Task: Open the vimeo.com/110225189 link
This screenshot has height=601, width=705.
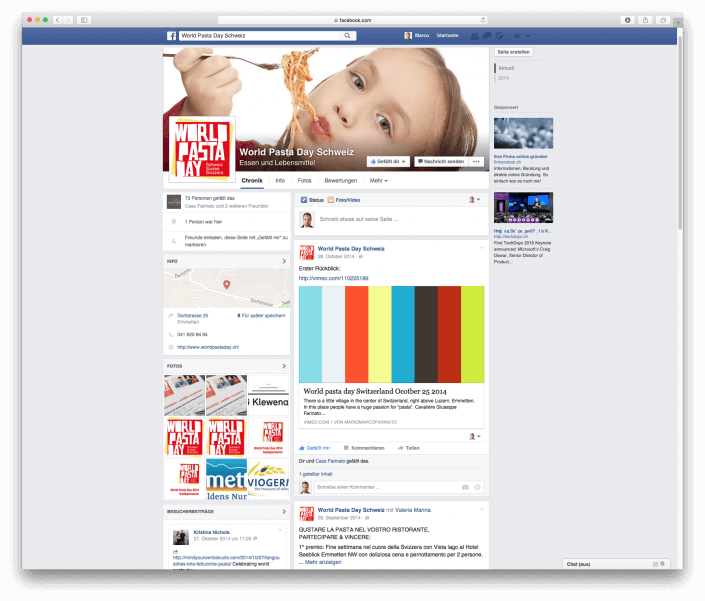Action: point(334,278)
